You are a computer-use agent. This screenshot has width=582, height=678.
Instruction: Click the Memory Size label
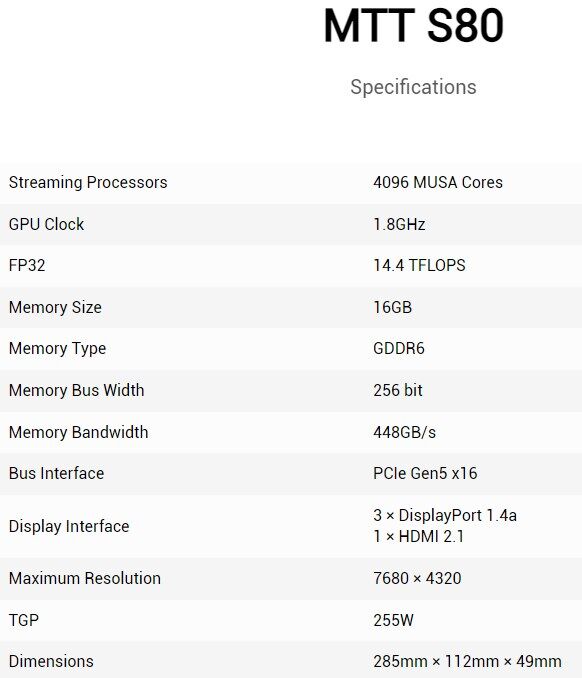55,307
